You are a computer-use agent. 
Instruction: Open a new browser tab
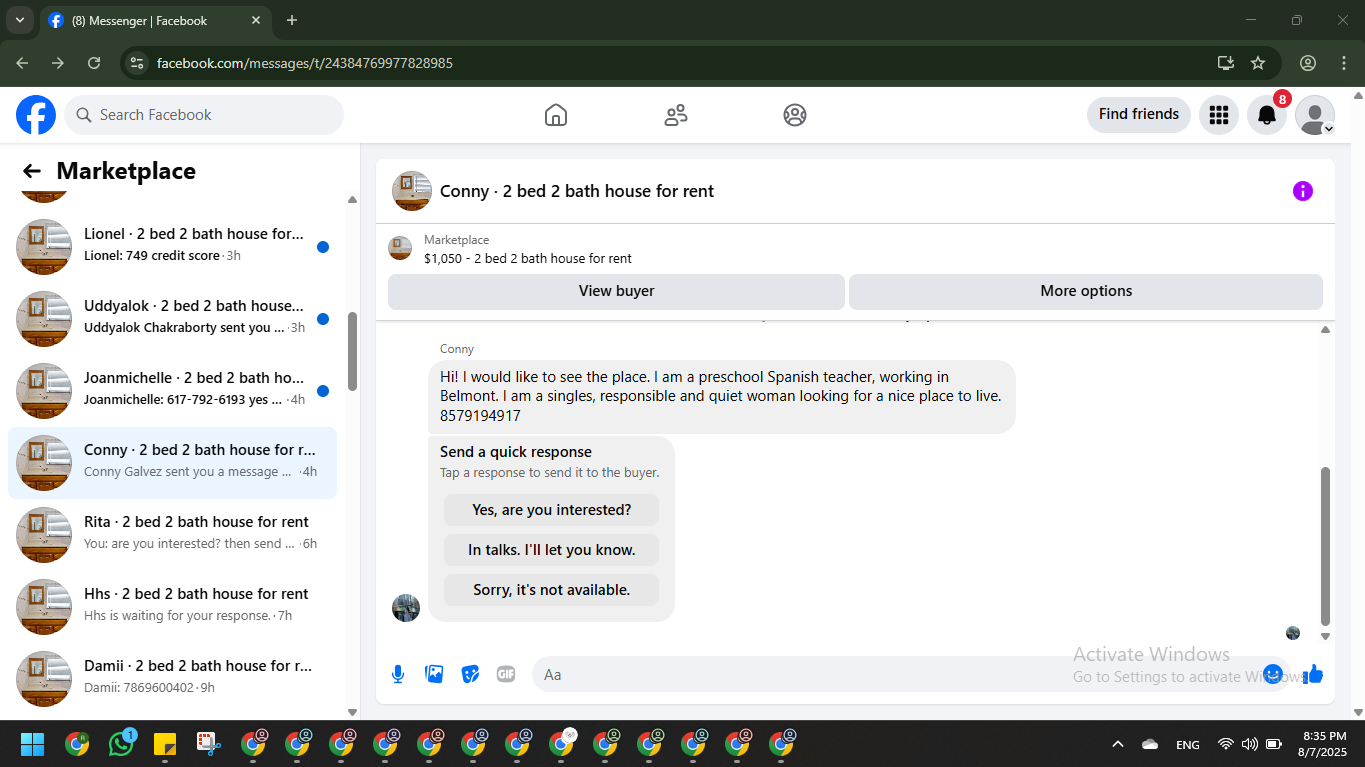(x=292, y=20)
